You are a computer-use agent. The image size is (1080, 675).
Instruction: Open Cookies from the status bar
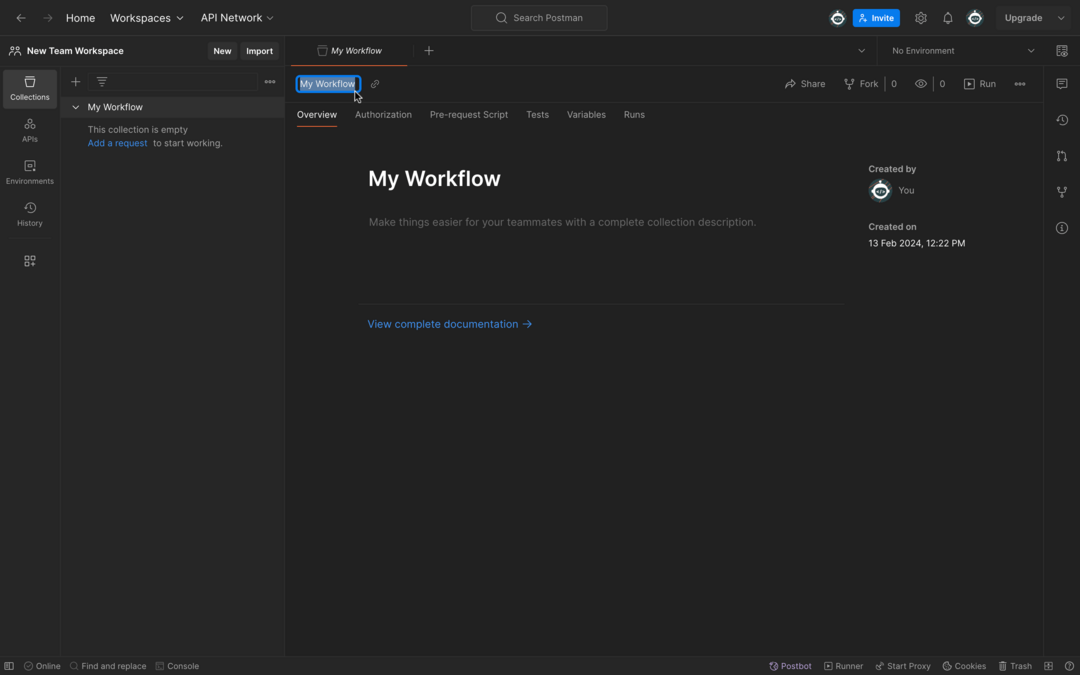964,666
